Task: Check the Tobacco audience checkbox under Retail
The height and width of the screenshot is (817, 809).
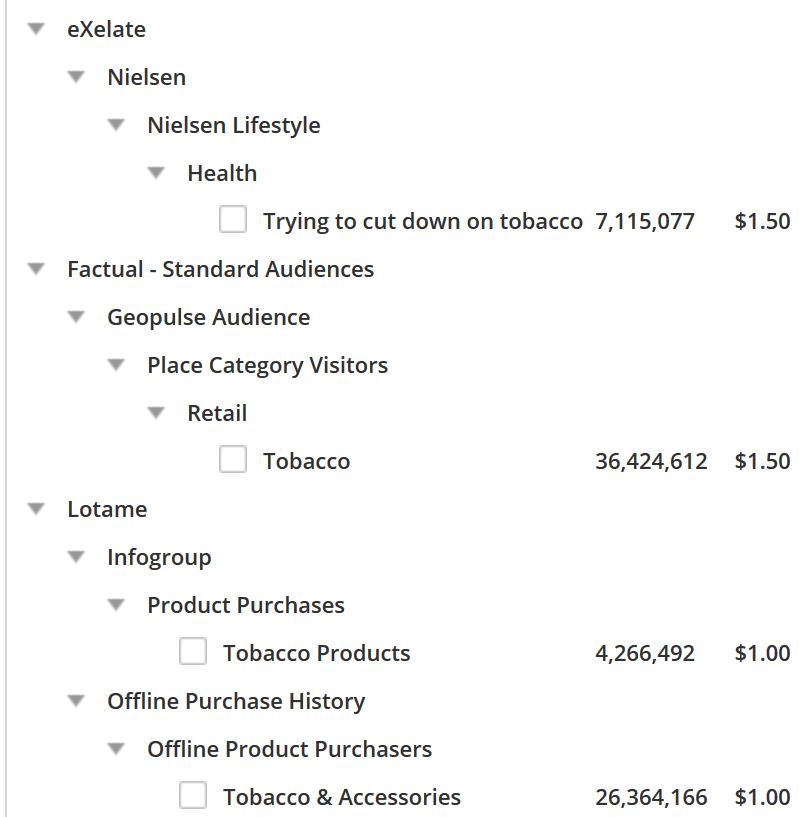Action: (233, 460)
